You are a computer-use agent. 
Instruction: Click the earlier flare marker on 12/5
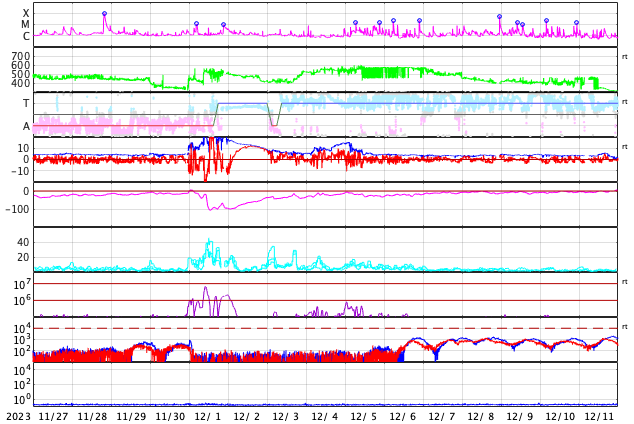click(355, 23)
